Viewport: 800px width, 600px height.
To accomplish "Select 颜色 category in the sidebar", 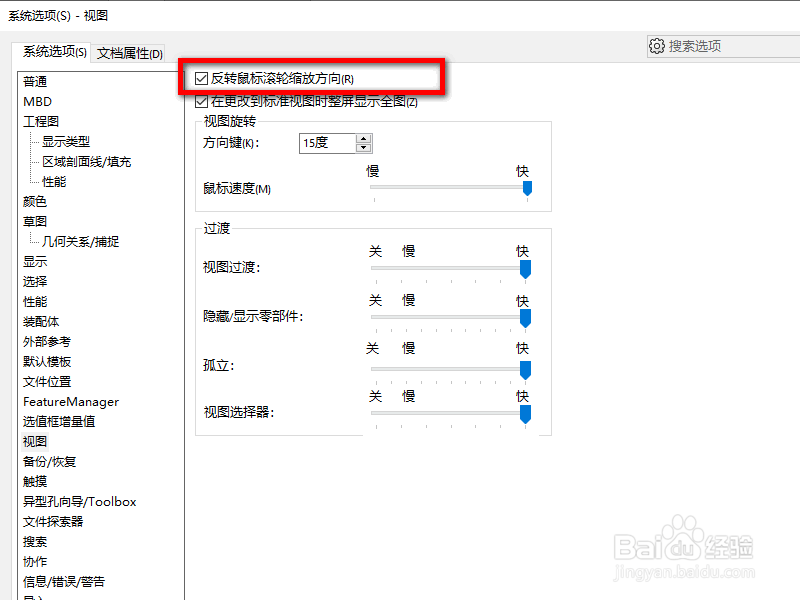I will [35, 201].
